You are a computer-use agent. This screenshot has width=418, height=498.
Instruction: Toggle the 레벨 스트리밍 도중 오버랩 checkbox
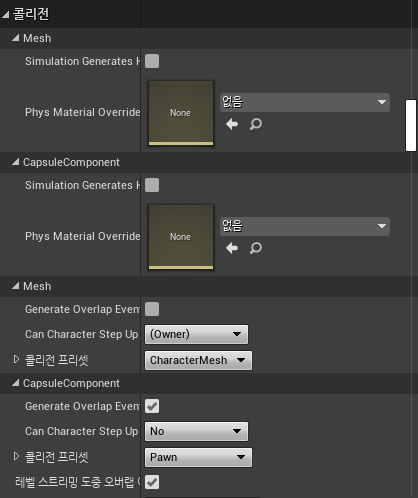tap(152, 482)
